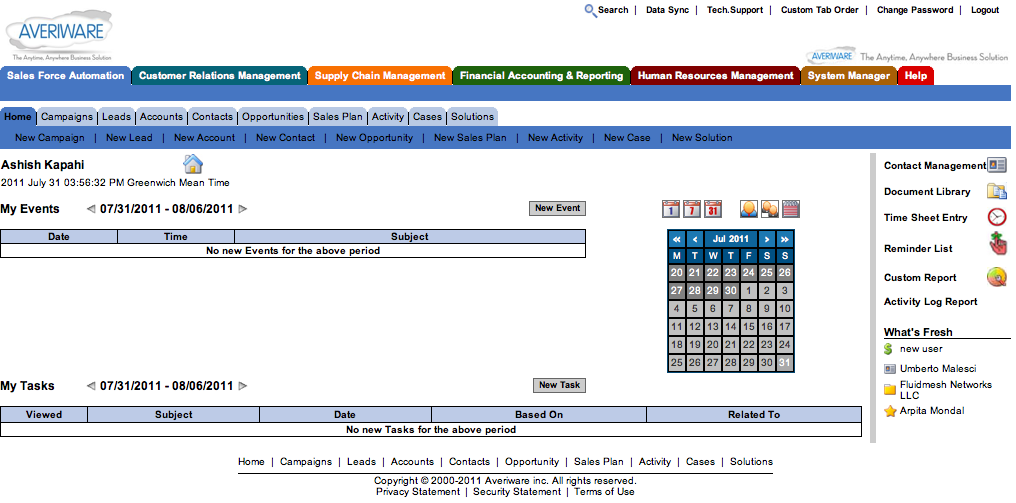Click the contact icon beside Umberto Malesci
The height and width of the screenshot is (503, 1016).
(890, 369)
